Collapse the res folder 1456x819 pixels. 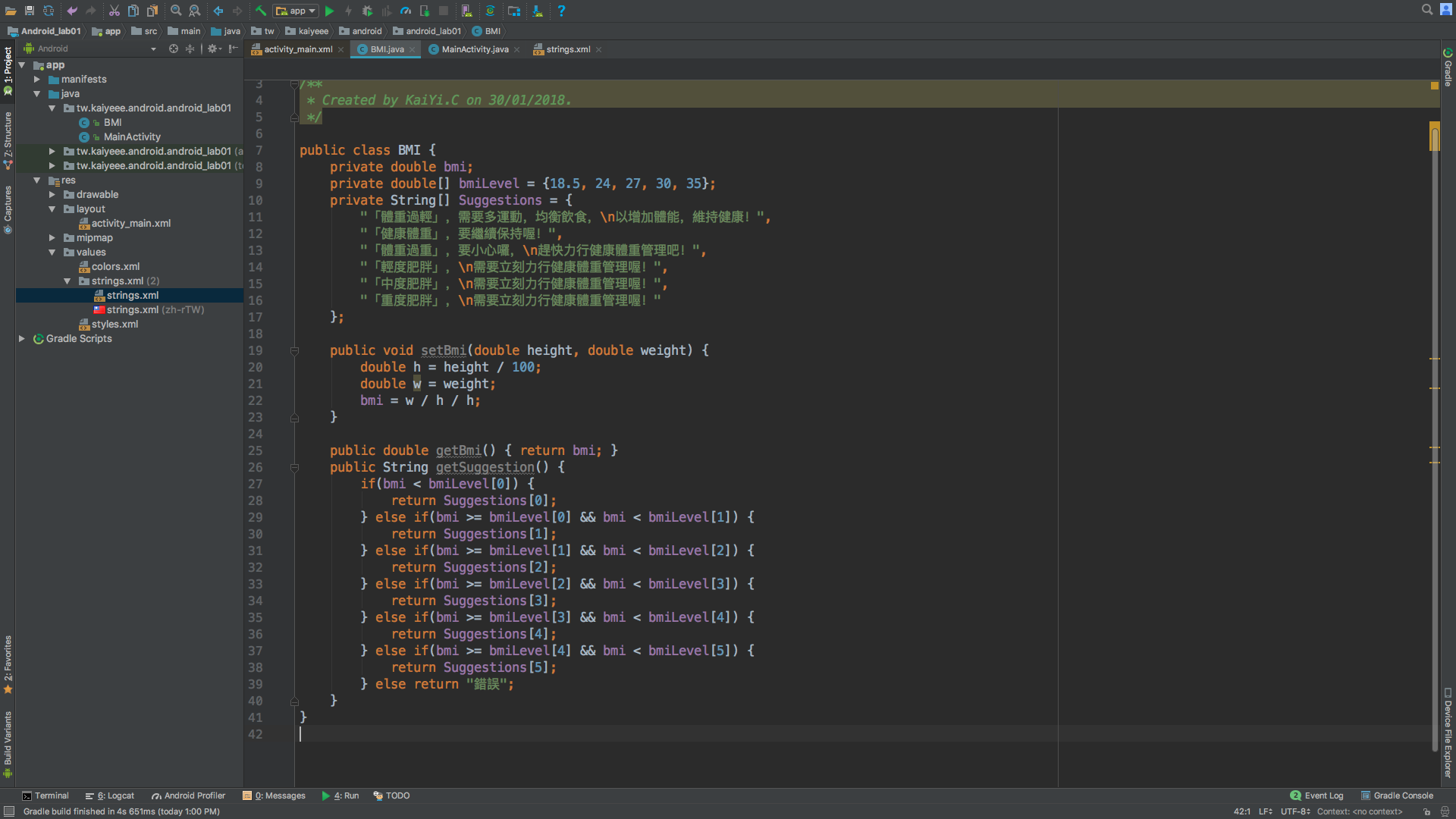pyautogui.click(x=36, y=180)
